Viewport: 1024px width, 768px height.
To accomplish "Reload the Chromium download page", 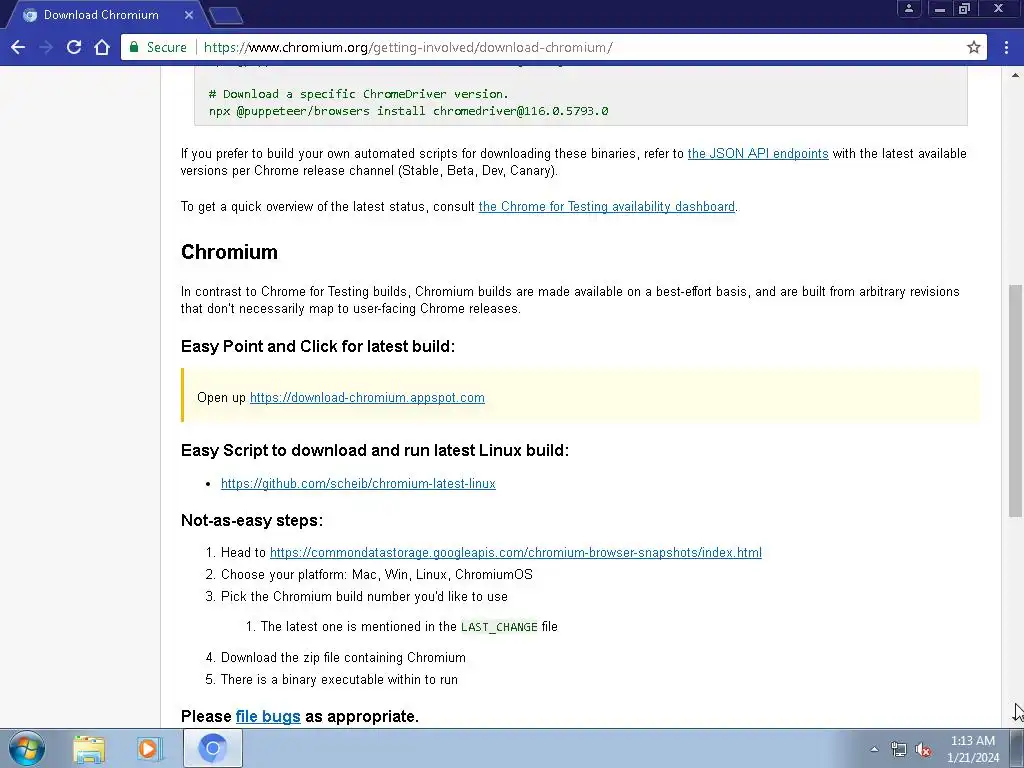I will point(74,47).
